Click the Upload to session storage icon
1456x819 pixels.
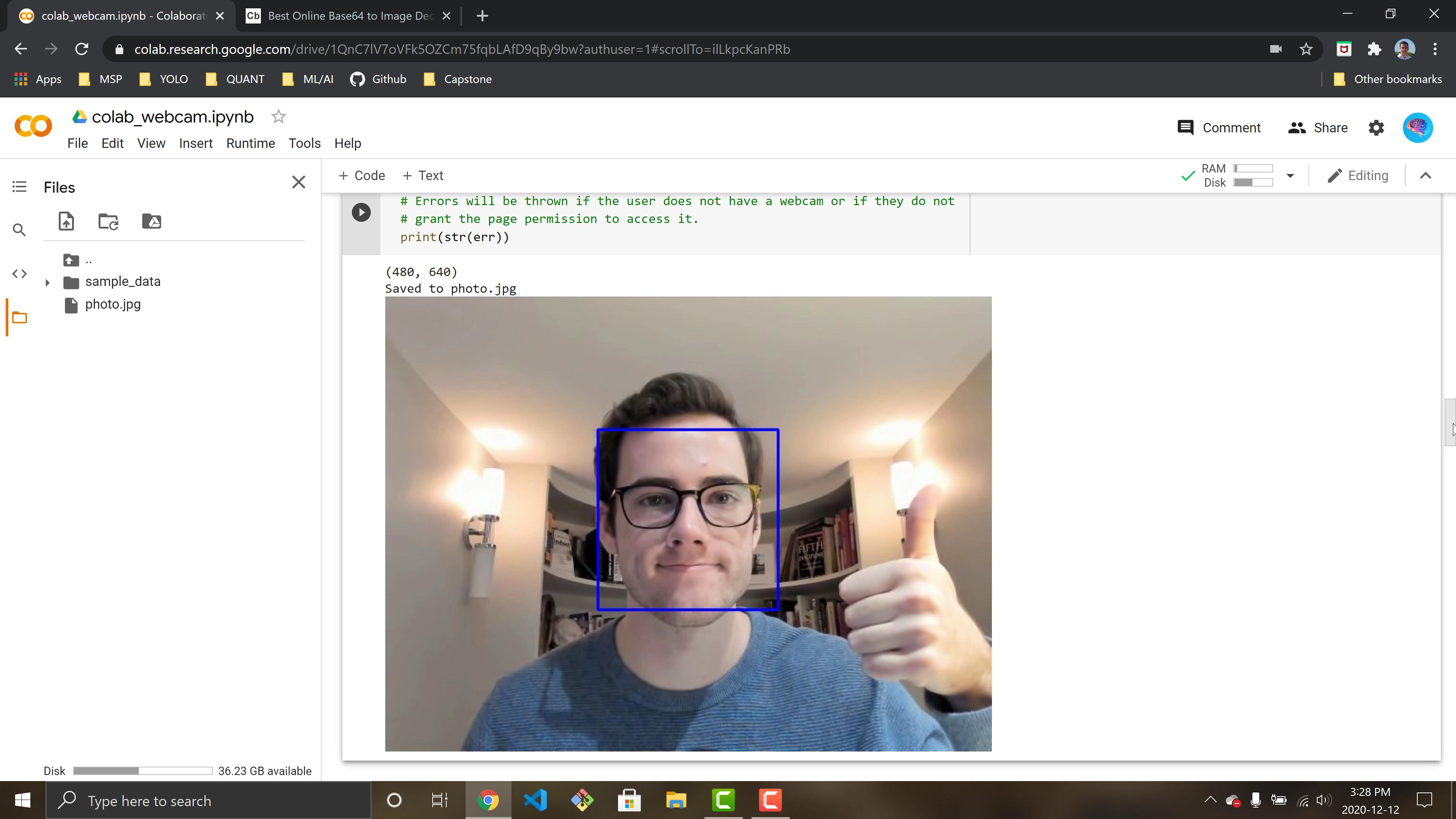(x=66, y=221)
